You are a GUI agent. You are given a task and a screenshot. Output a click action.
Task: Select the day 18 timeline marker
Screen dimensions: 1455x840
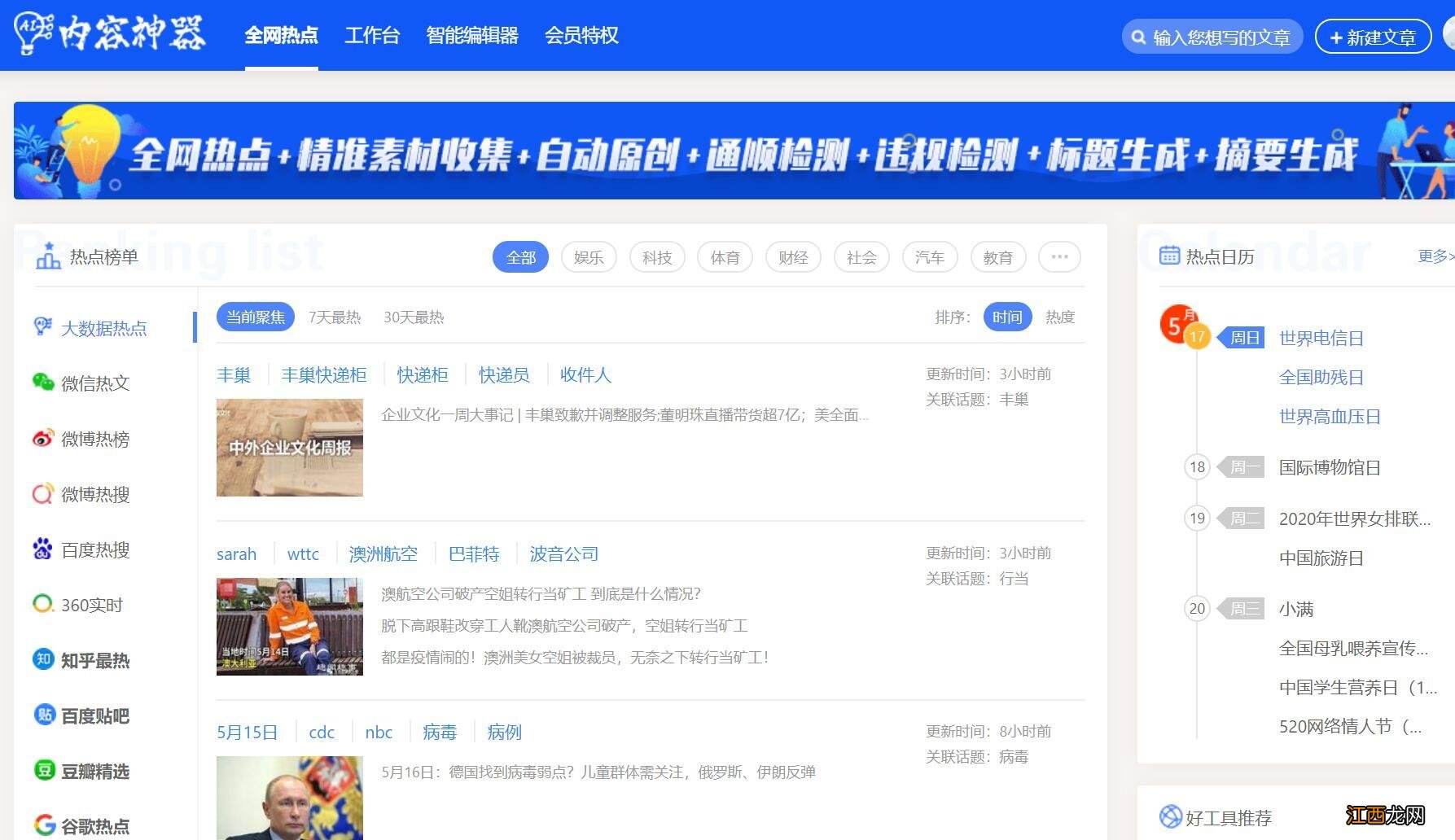pos(1197,467)
